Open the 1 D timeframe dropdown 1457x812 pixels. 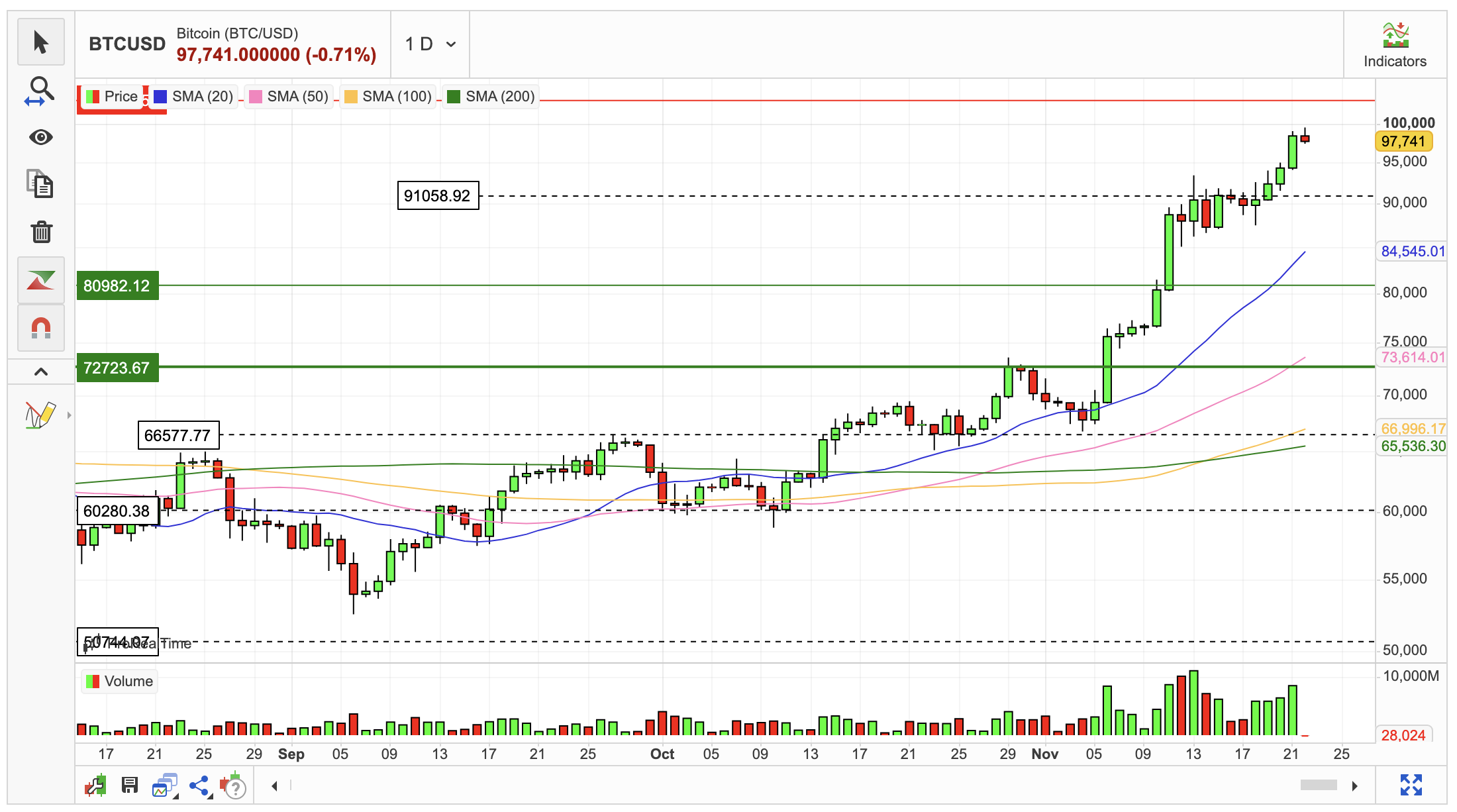coord(430,44)
